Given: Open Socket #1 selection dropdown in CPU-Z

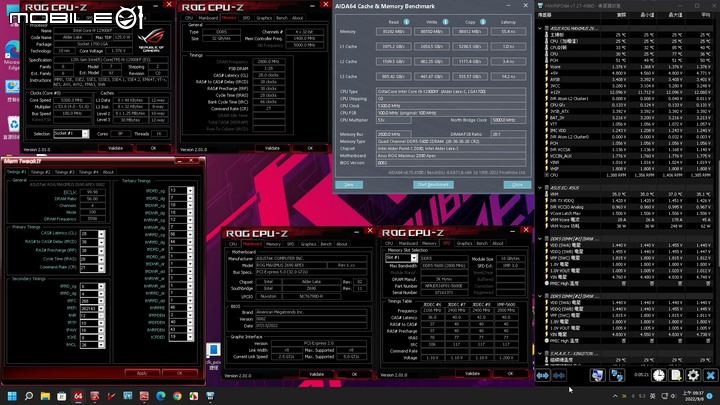Looking at the screenshot, I should point(85,134).
